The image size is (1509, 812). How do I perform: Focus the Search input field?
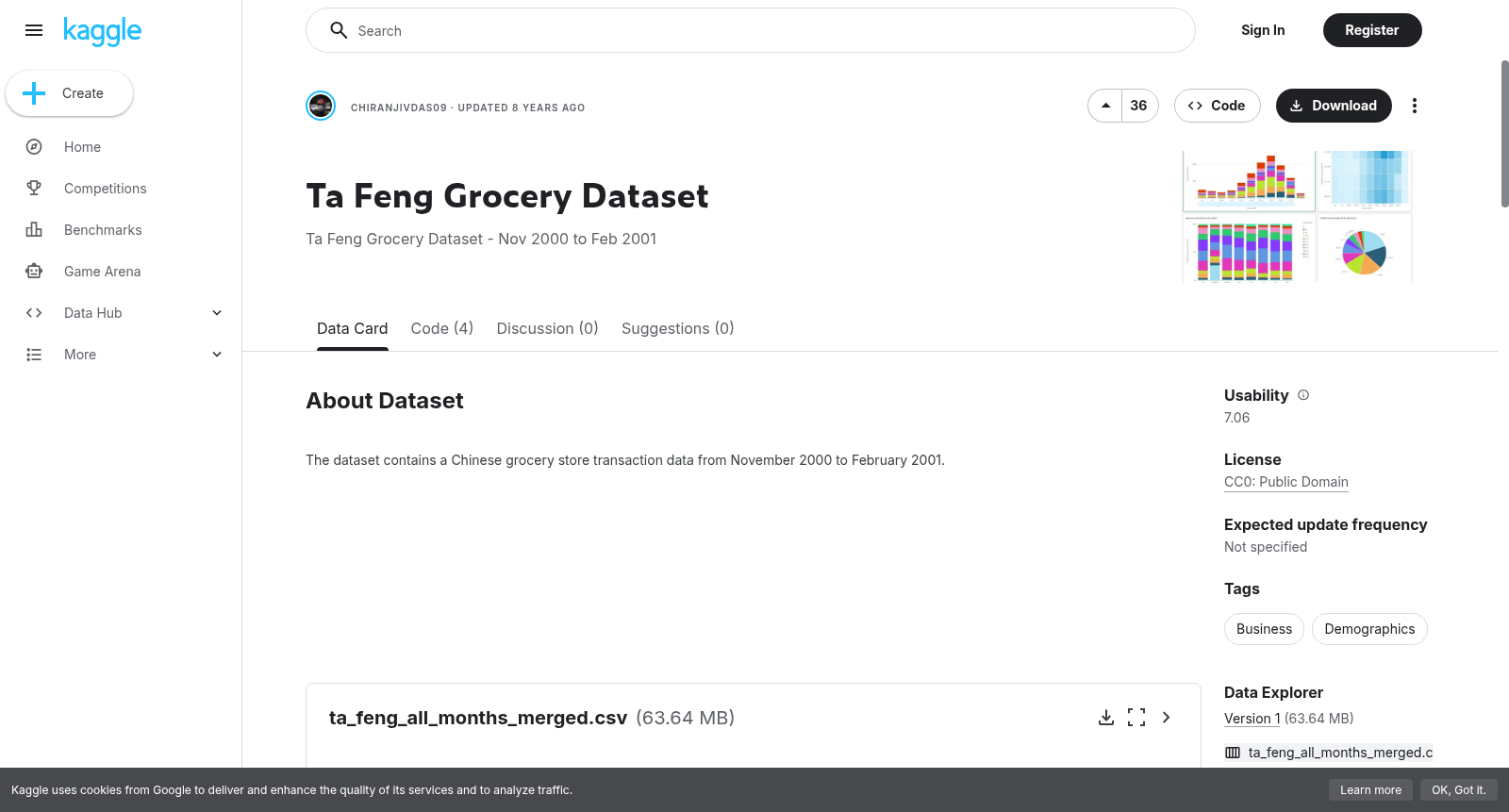pos(750,30)
